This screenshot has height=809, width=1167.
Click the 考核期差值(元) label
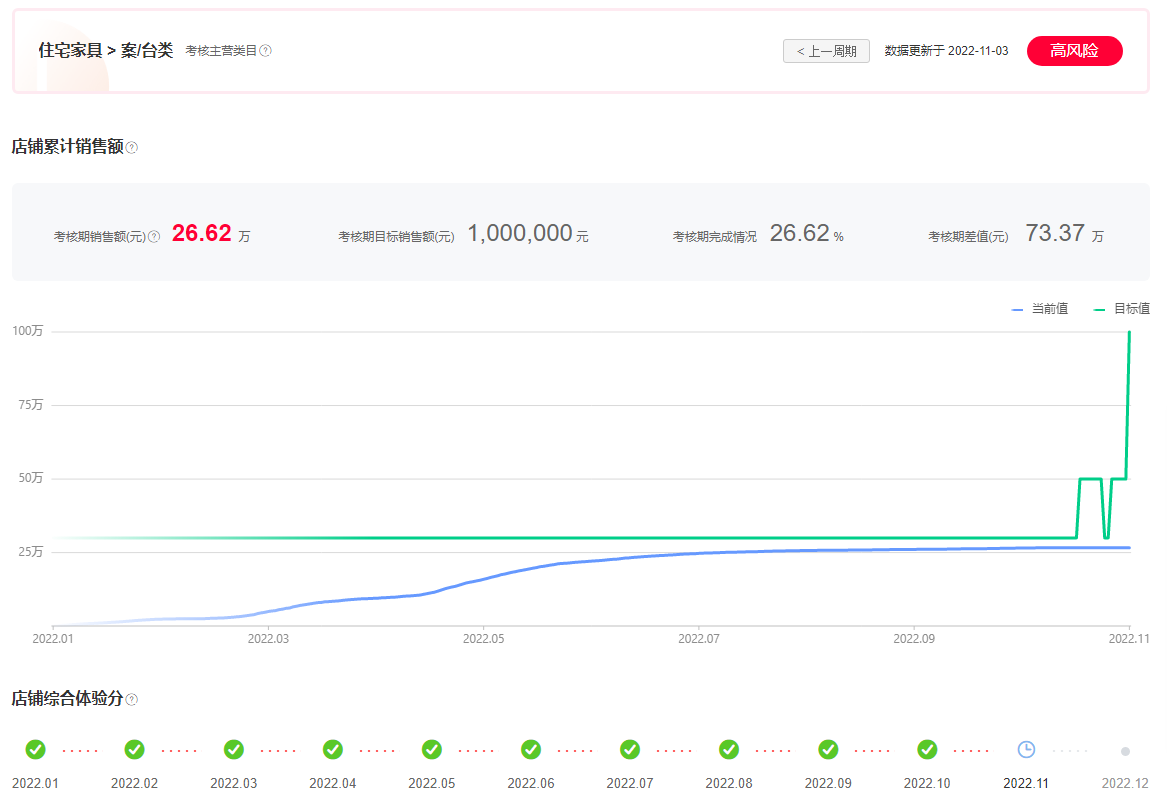coord(968,237)
